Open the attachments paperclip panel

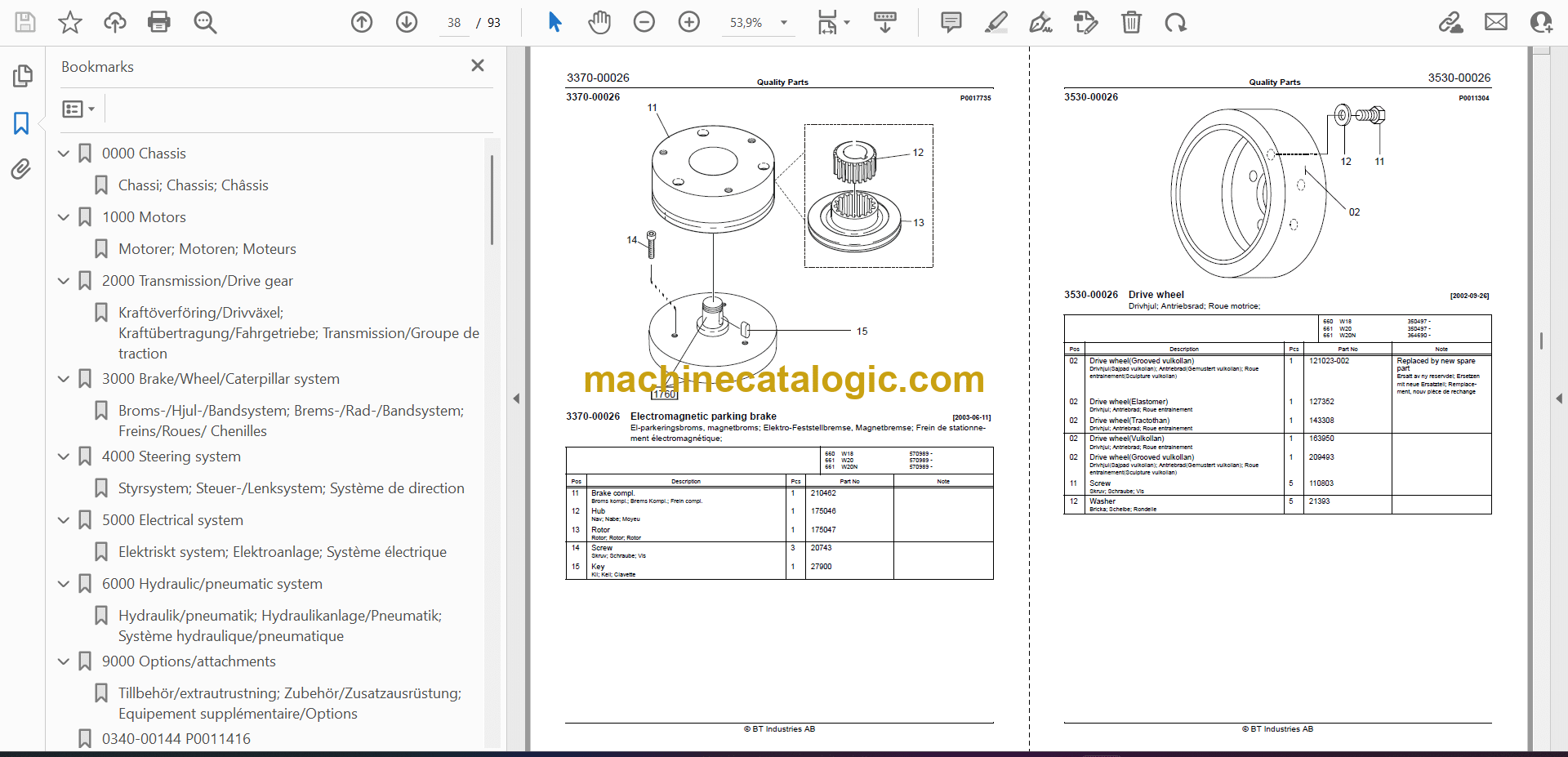21,169
